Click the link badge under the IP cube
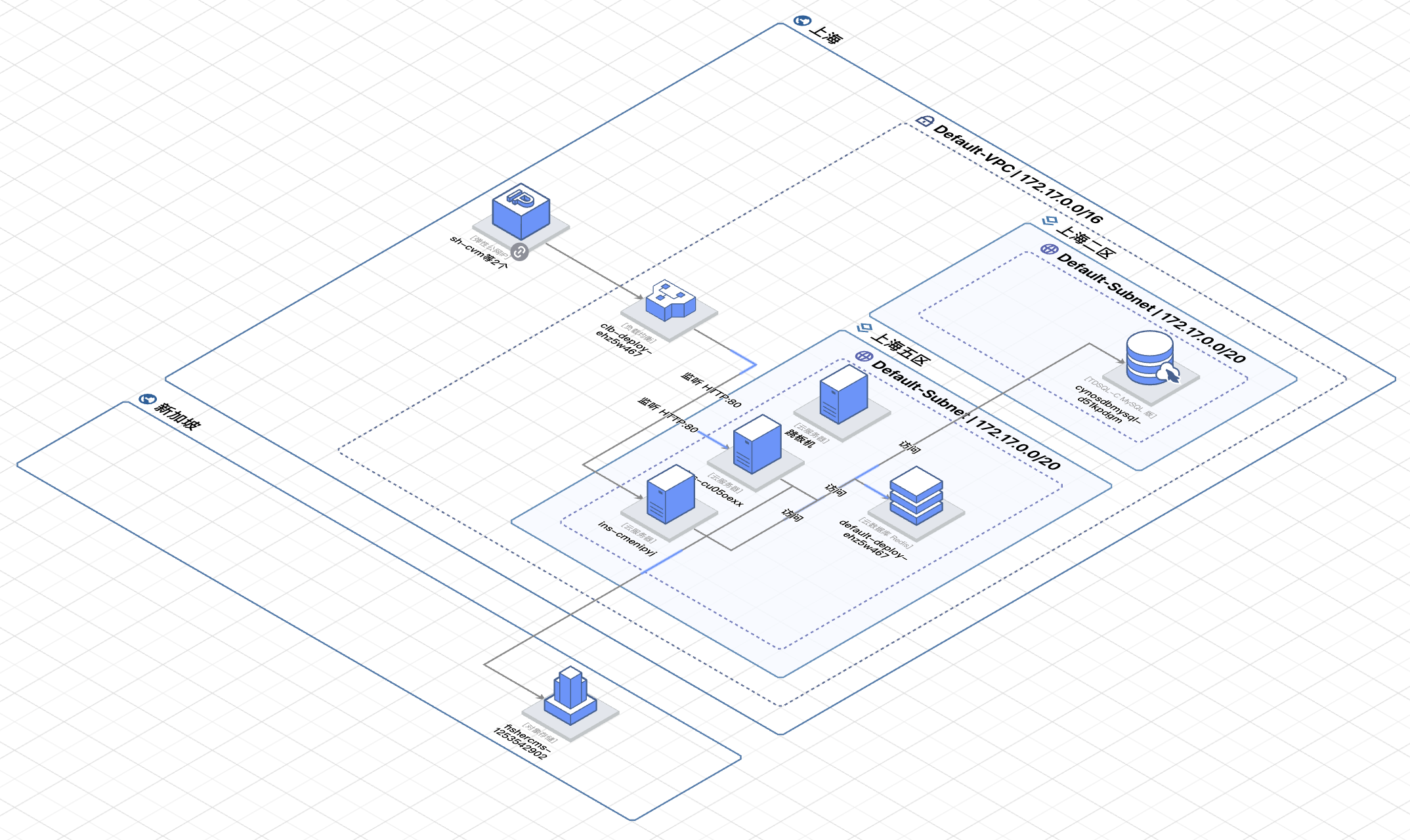 [x=519, y=252]
